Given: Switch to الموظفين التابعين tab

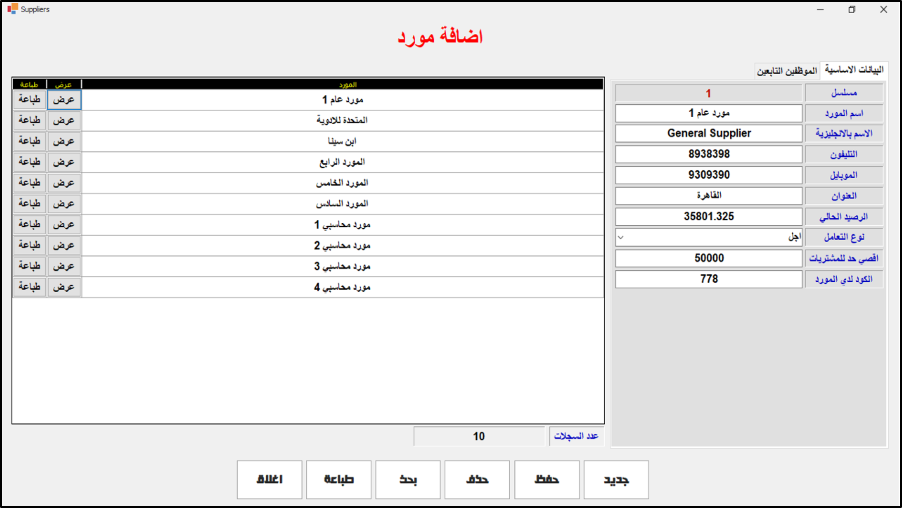Looking at the screenshot, I should point(787,72).
